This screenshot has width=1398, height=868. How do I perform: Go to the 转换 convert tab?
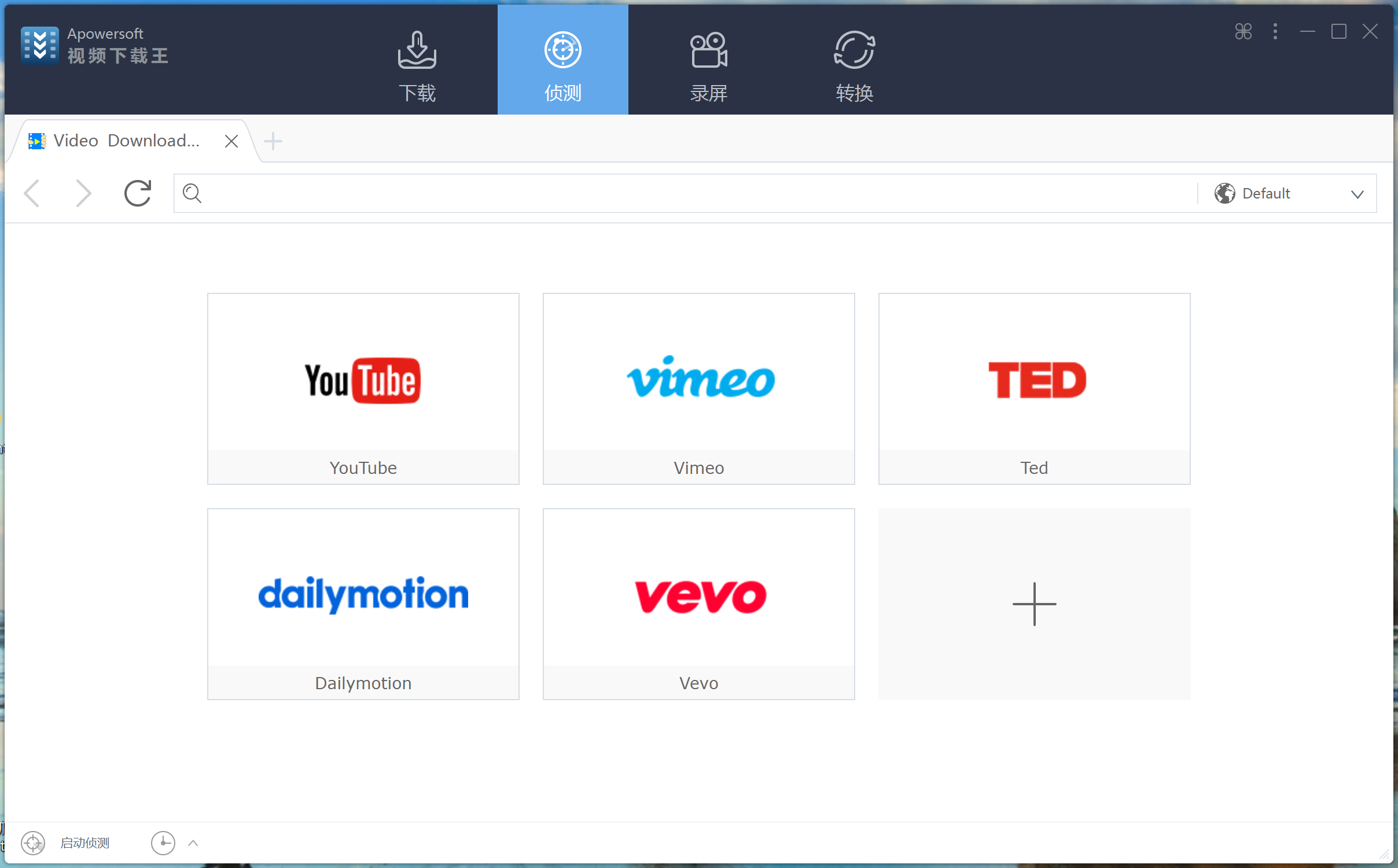855,60
